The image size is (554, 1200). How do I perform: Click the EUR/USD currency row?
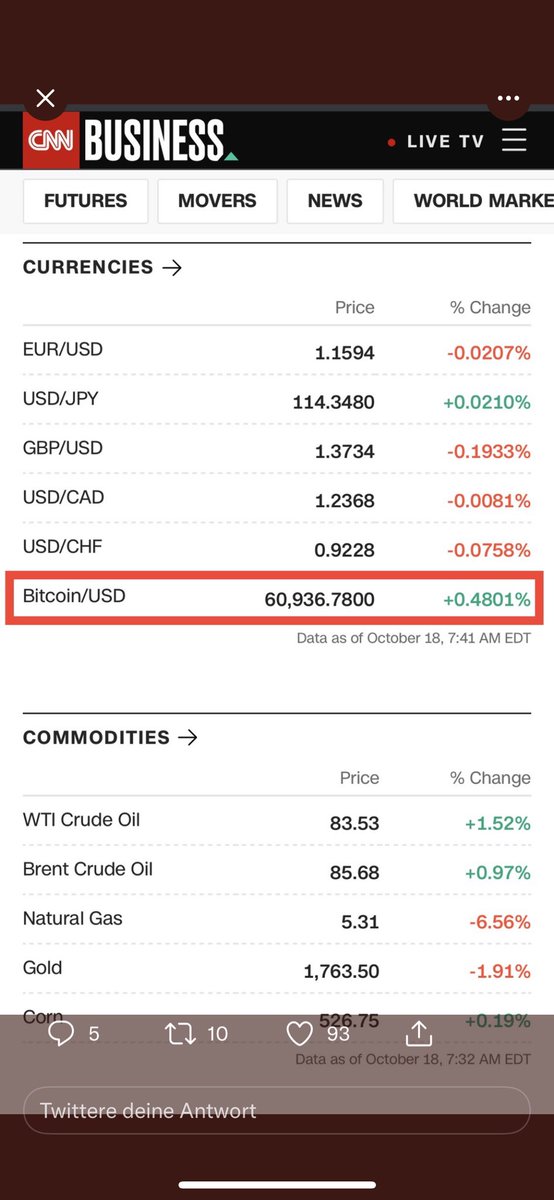click(x=277, y=352)
